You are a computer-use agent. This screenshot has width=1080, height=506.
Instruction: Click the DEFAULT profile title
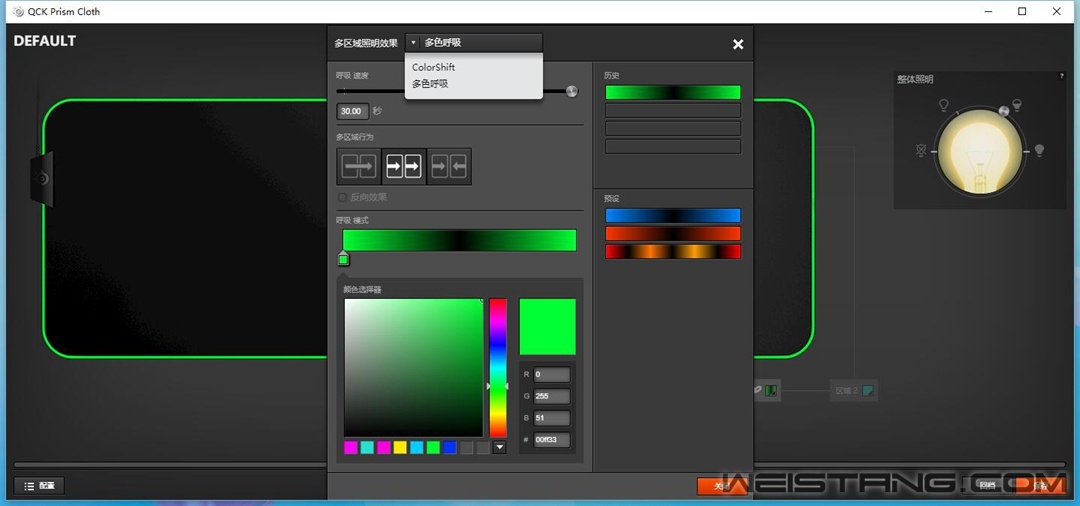pyautogui.click(x=45, y=41)
